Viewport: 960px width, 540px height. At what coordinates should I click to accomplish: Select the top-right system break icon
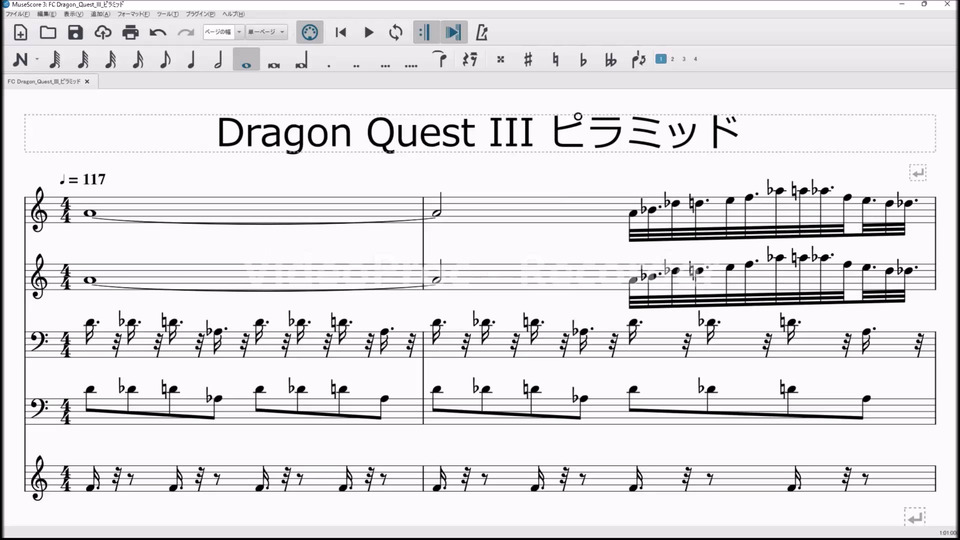click(918, 173)
